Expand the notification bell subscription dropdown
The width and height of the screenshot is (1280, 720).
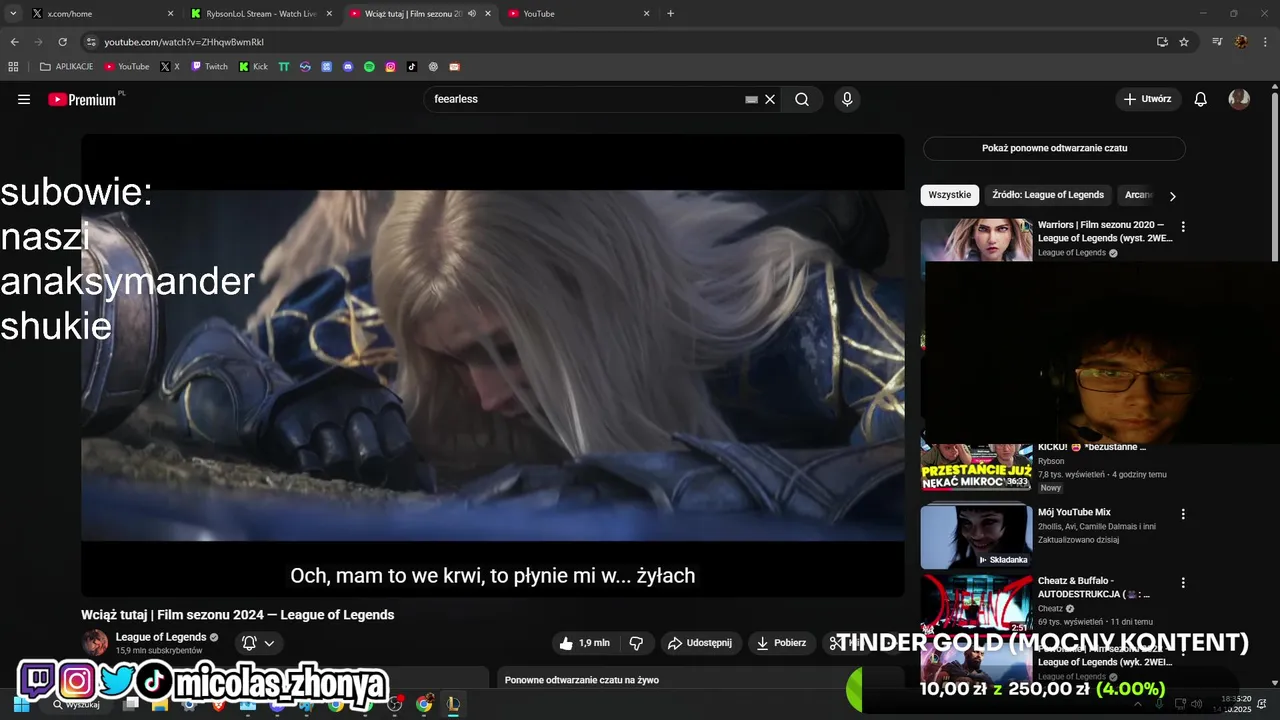[257, 643]
